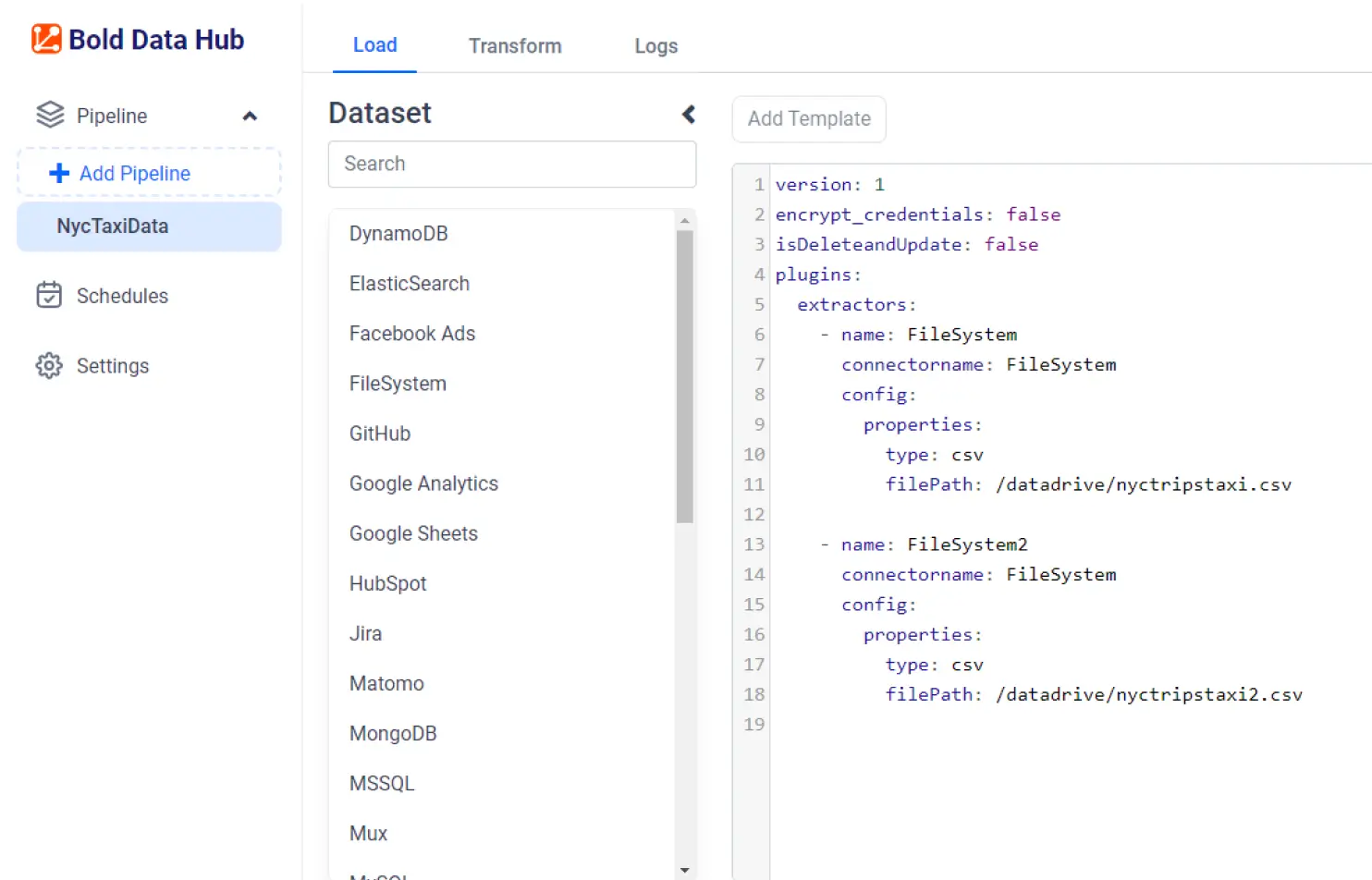This screenshot has width=1372, height=880.
Task: Click the Pipeline layers icon
Action: 50,116
